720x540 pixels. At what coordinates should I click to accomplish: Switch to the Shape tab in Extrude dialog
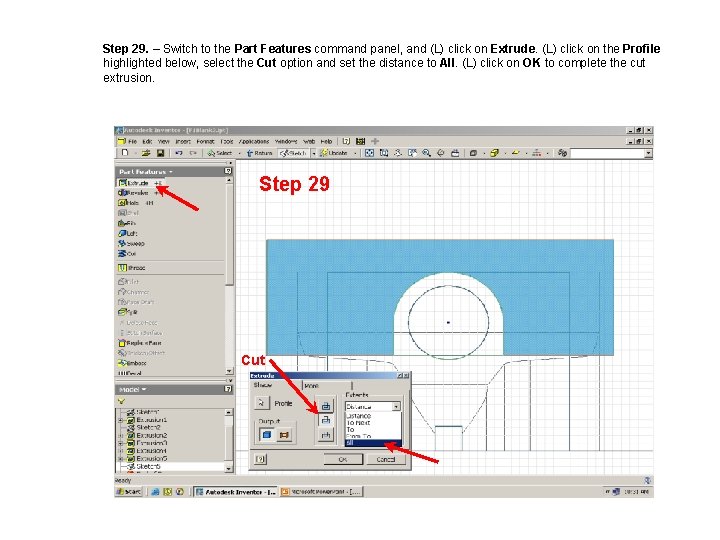point(263,385)
